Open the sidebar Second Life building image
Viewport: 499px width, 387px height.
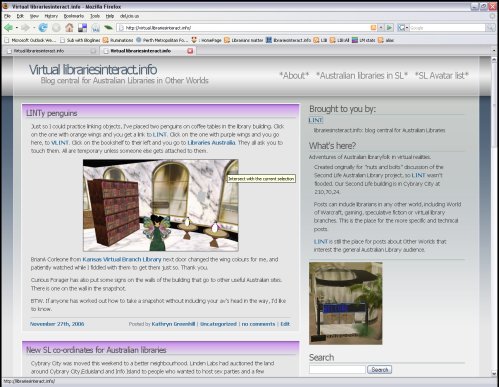[x=346, y=303]
